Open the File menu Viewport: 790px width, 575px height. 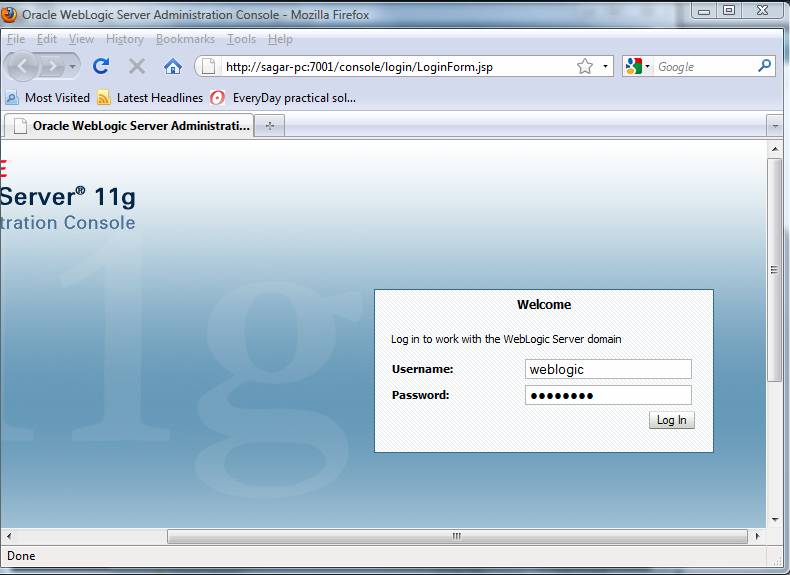(16, 39)
